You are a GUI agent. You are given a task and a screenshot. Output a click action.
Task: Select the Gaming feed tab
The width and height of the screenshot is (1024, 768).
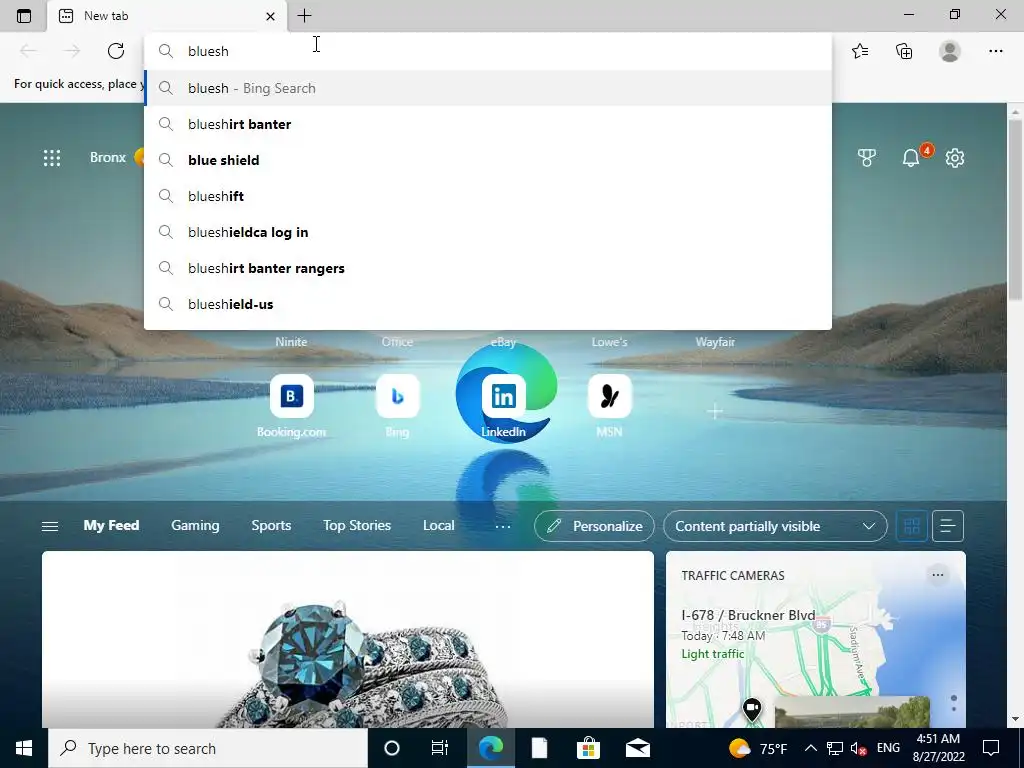195,526
